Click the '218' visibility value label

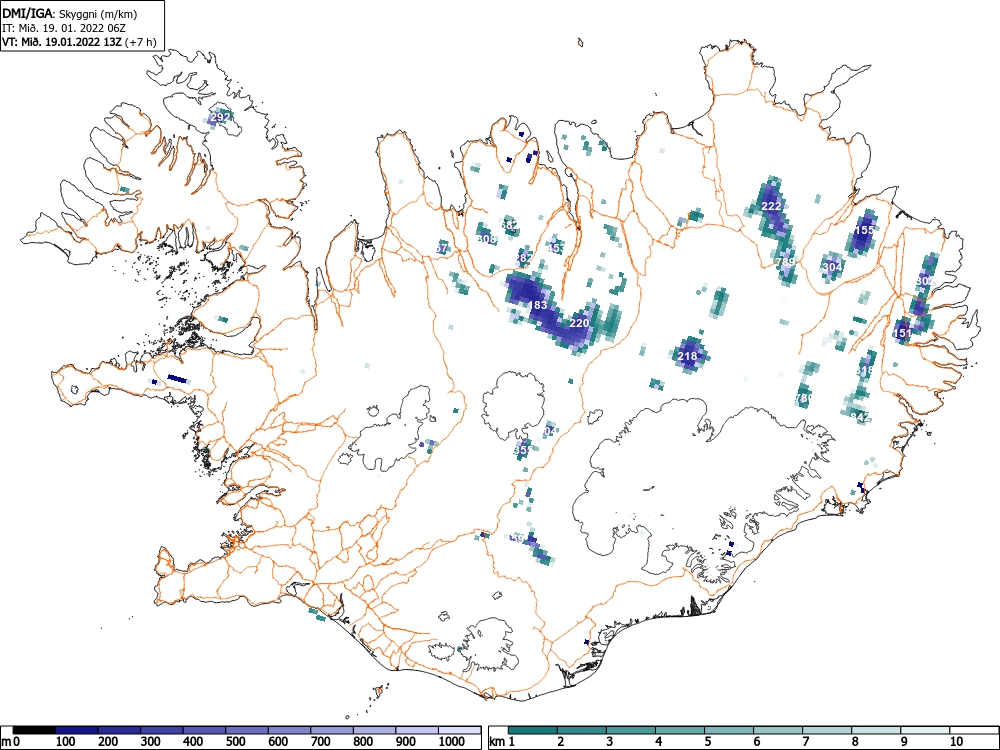click(x=687, y=356)
